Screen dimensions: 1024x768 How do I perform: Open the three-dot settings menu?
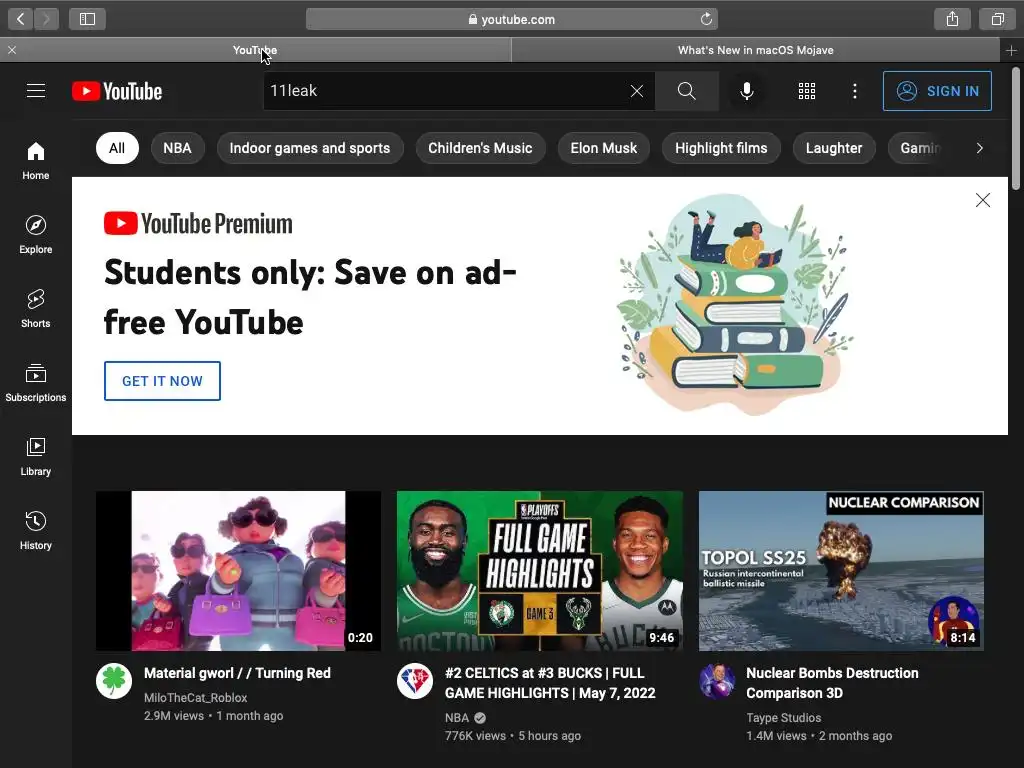point(854,91)
